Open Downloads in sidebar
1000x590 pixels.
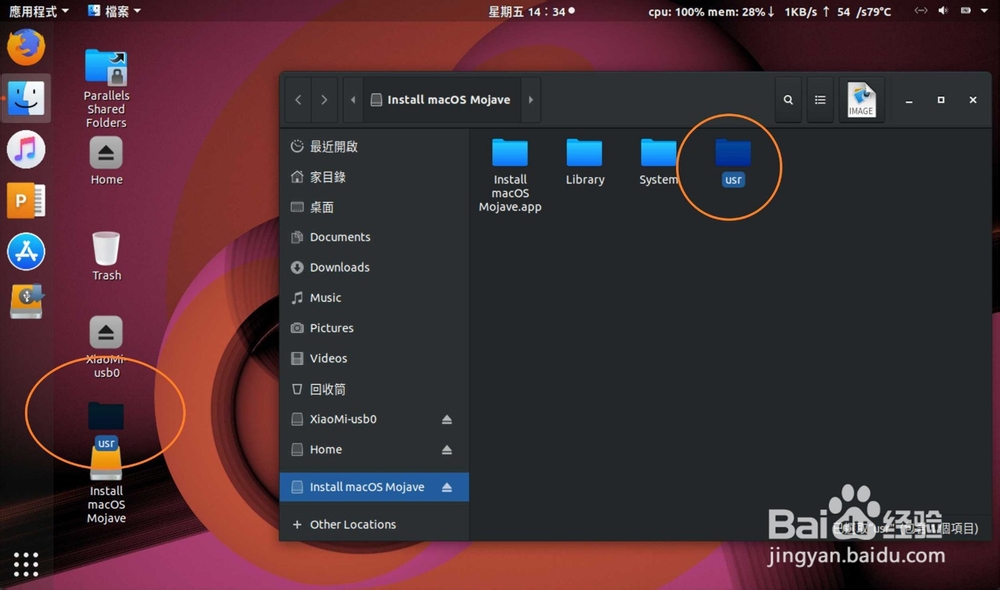[x=374, y=267]
